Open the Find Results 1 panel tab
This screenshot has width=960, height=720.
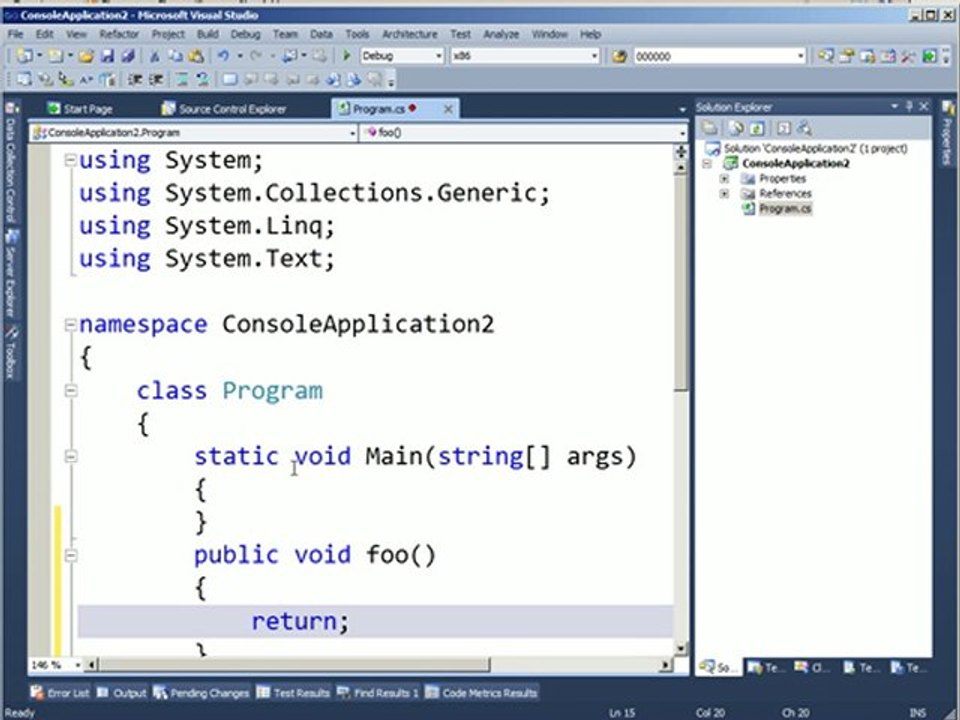pyautogui.click(x=378, y=693)
